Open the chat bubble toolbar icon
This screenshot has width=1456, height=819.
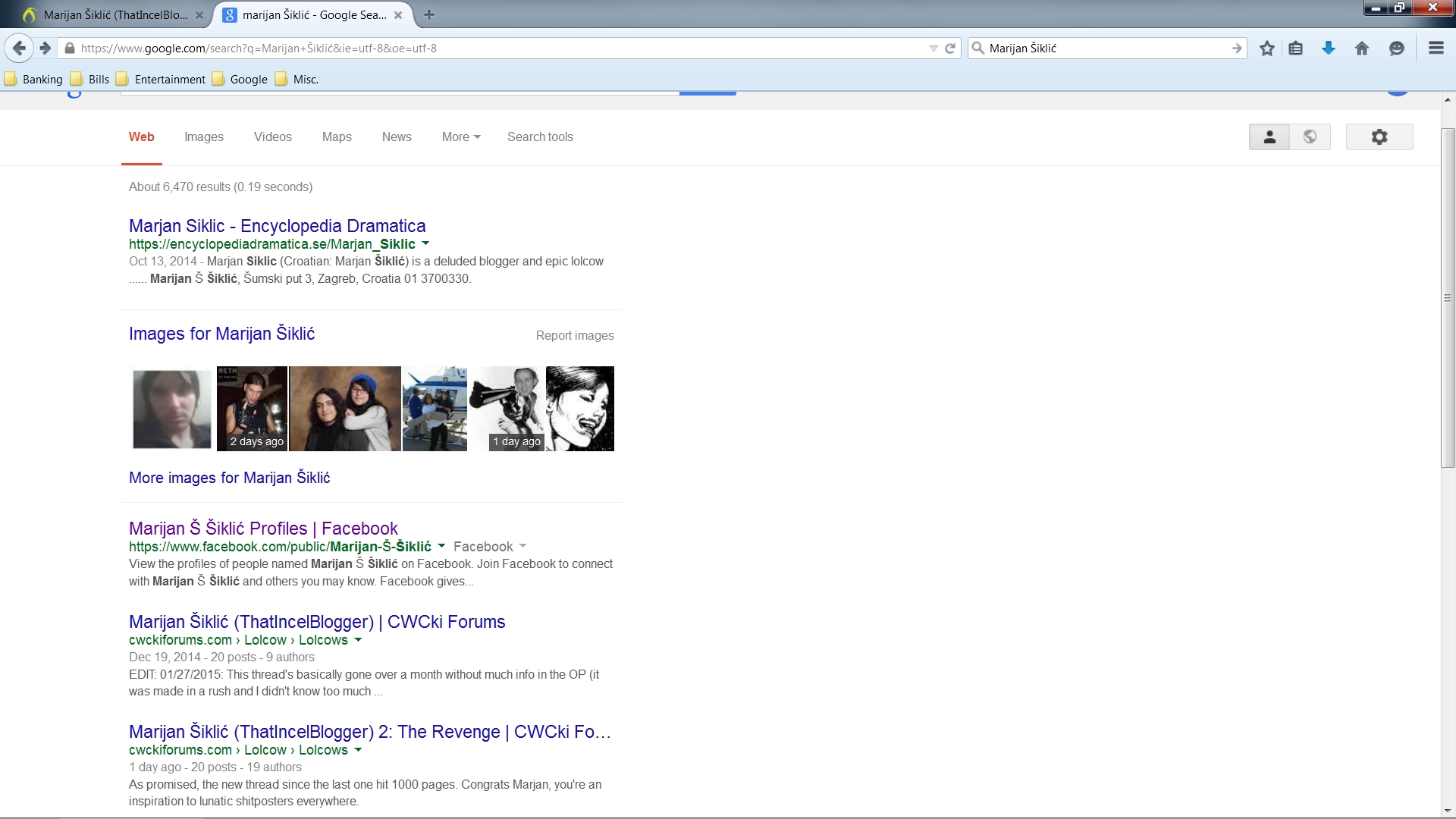[1396, 48]
